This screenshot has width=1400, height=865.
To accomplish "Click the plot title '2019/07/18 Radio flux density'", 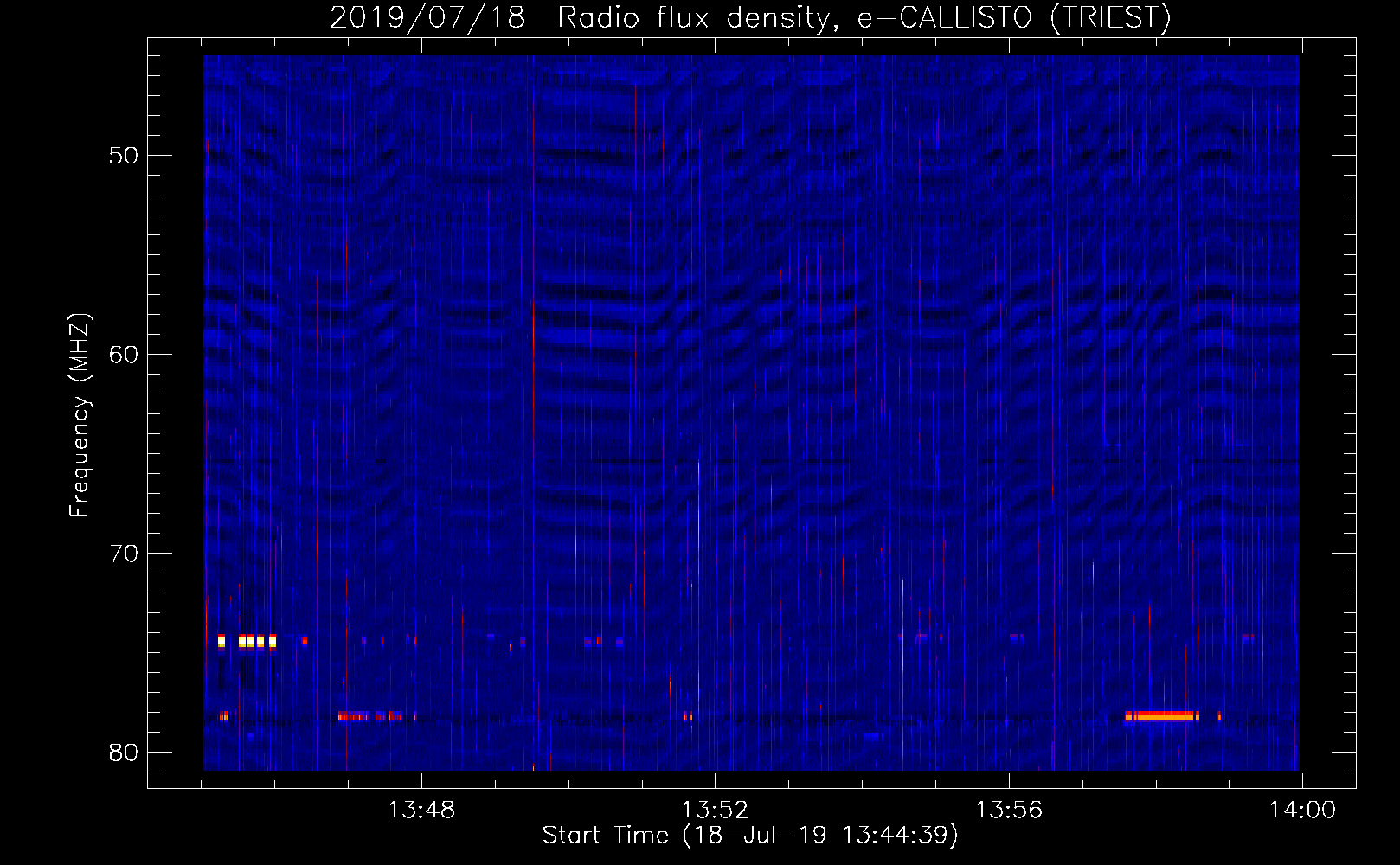I will 750,17.
